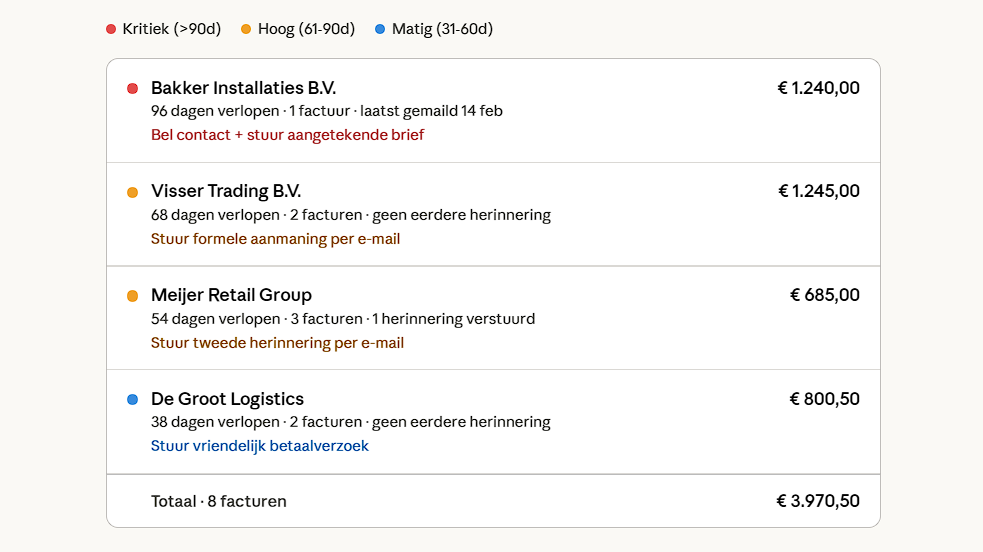Select the Kritiek (>90d) legend label

coord(171,29)
